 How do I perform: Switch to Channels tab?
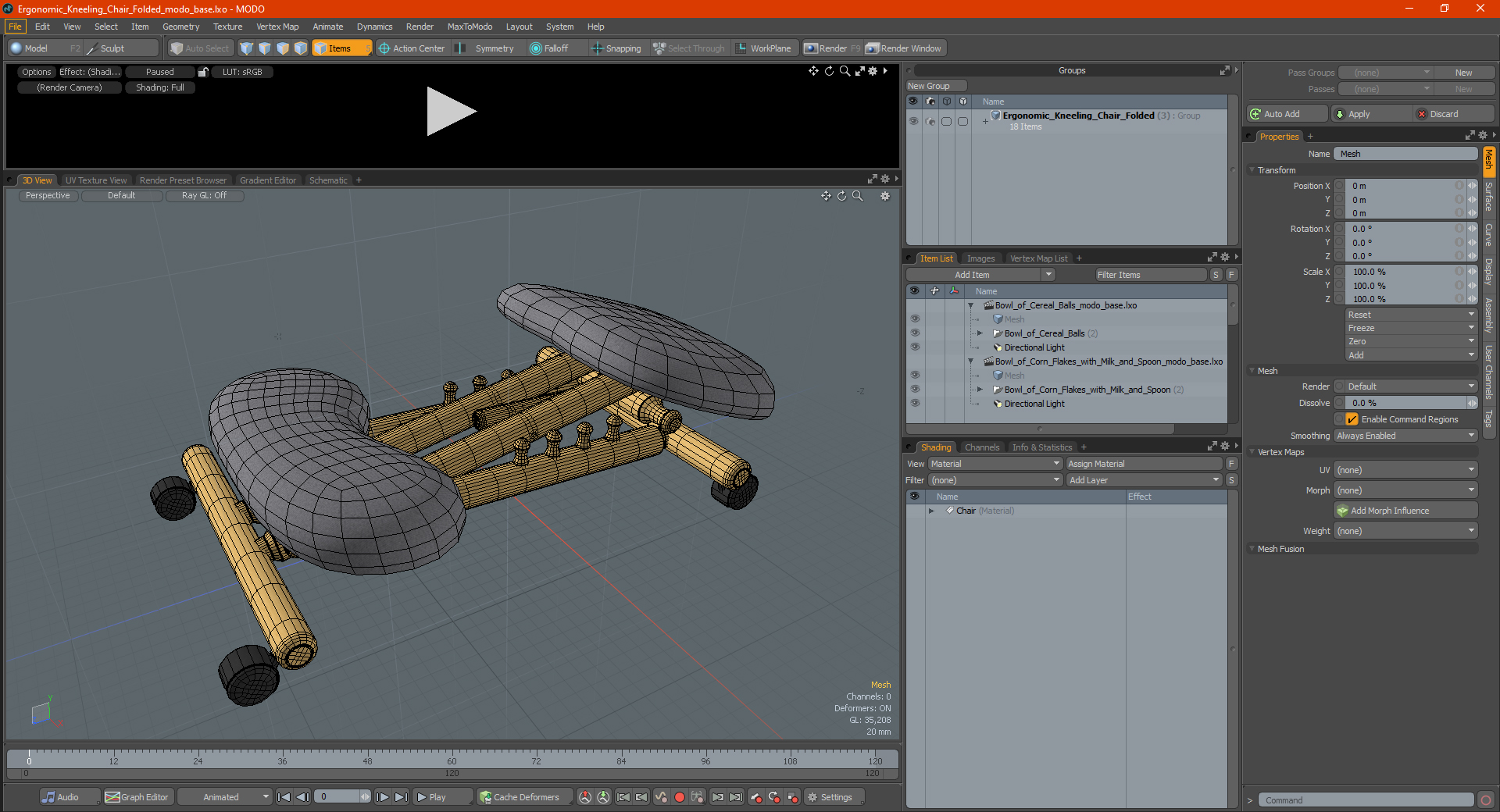pos(982,447)
